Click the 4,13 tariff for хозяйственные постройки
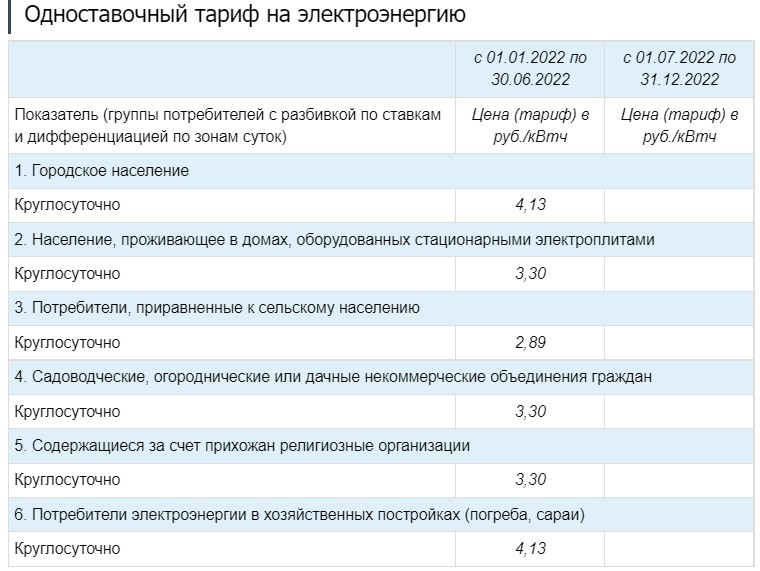This screenshot has width=760, height=571. click(530, 549)
